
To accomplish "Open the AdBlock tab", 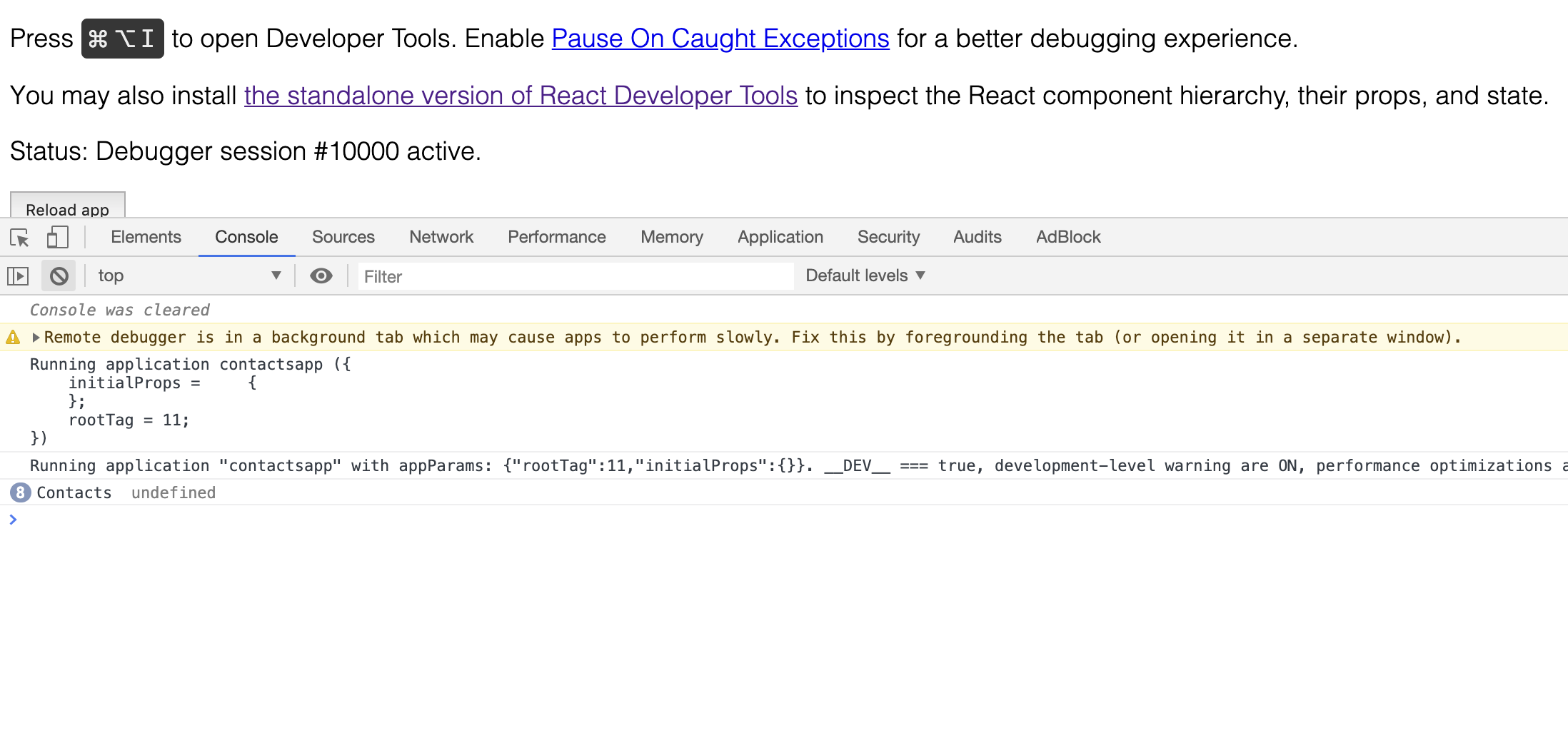I will click(x=1068, y=237).
